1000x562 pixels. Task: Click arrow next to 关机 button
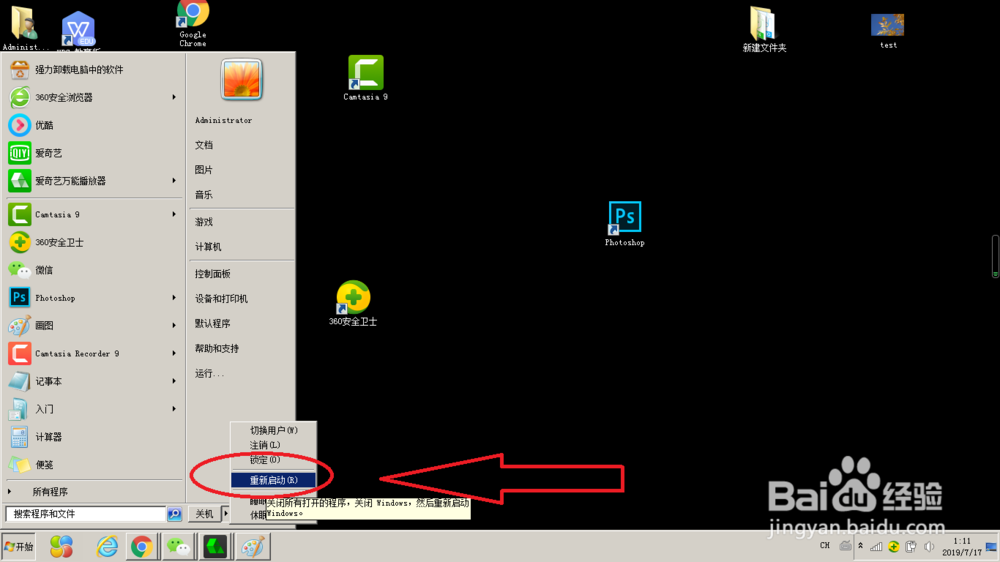pos(225,514)
